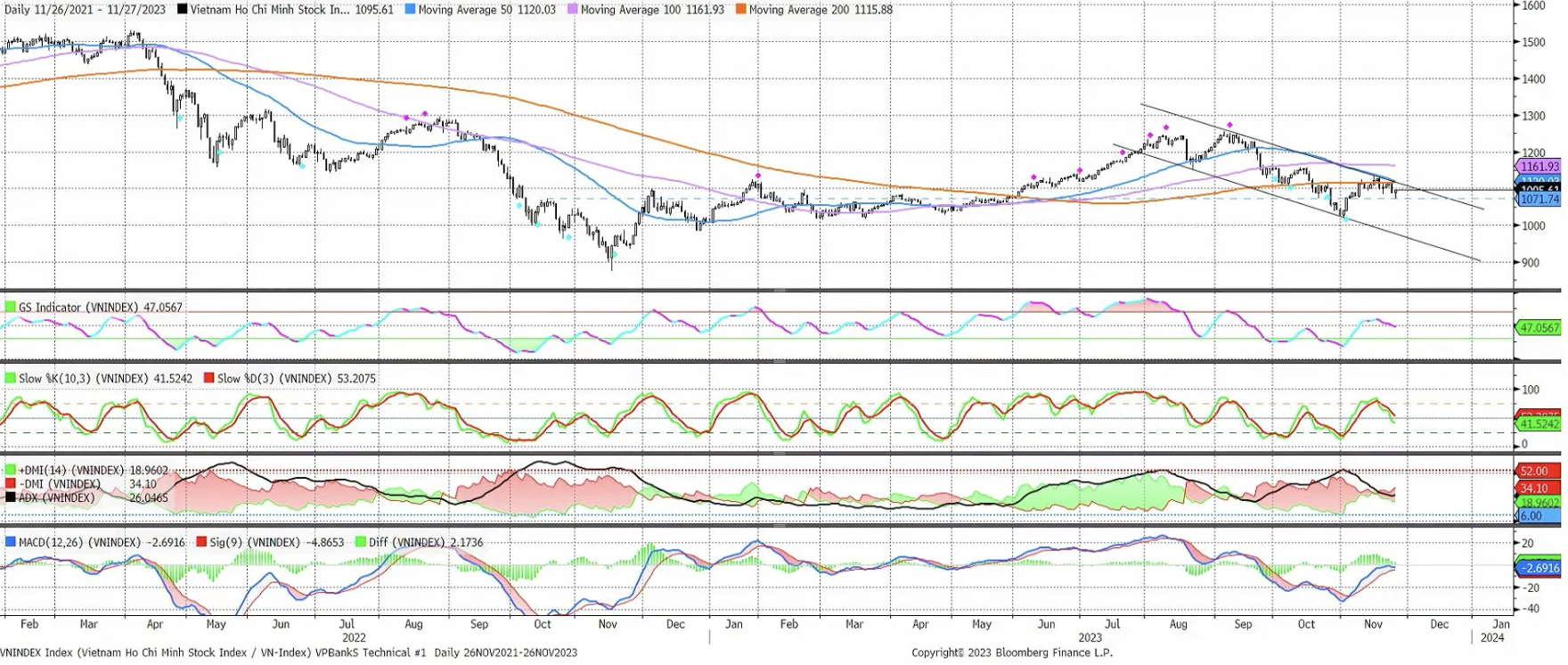This screenshot has width=1568, height=665.
Task: Click the orange Moving Average 200 legend square
Action: 740,10
